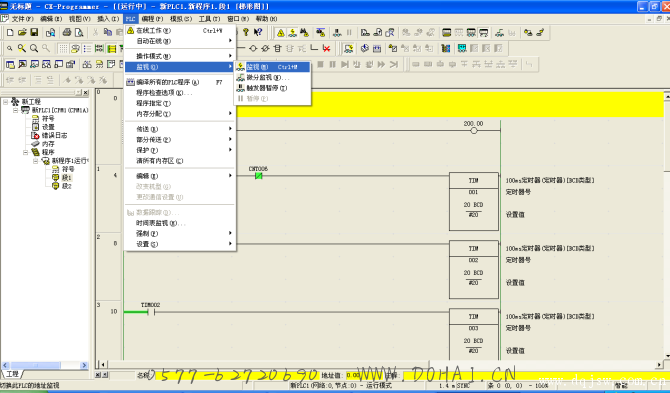
Task: Open the 工具 menu in menu bar
Action: [x=209, y=19]
